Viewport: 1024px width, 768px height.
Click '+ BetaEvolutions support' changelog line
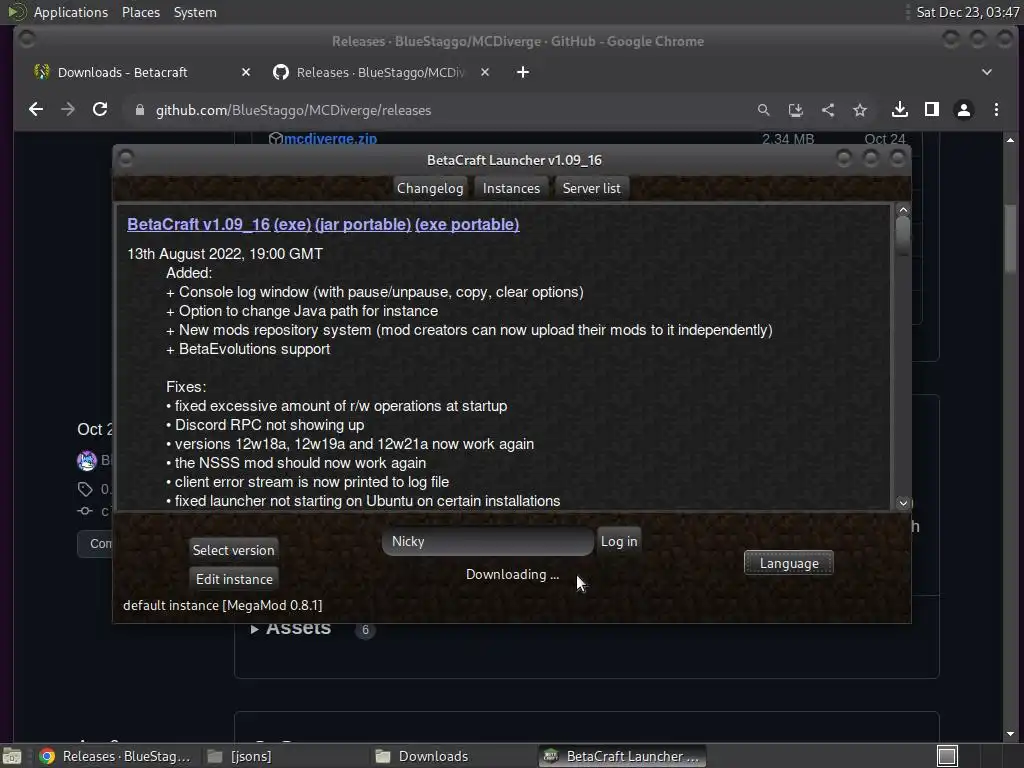248,349
